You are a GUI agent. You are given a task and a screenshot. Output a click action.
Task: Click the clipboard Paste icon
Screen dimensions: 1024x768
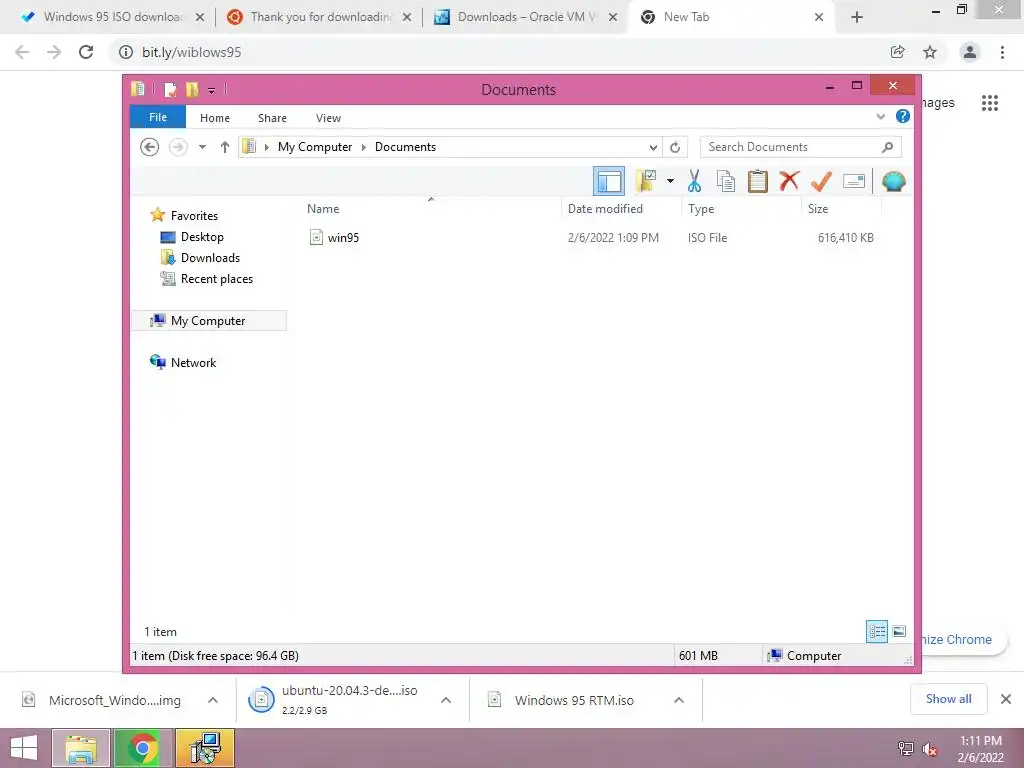point(758,181)
